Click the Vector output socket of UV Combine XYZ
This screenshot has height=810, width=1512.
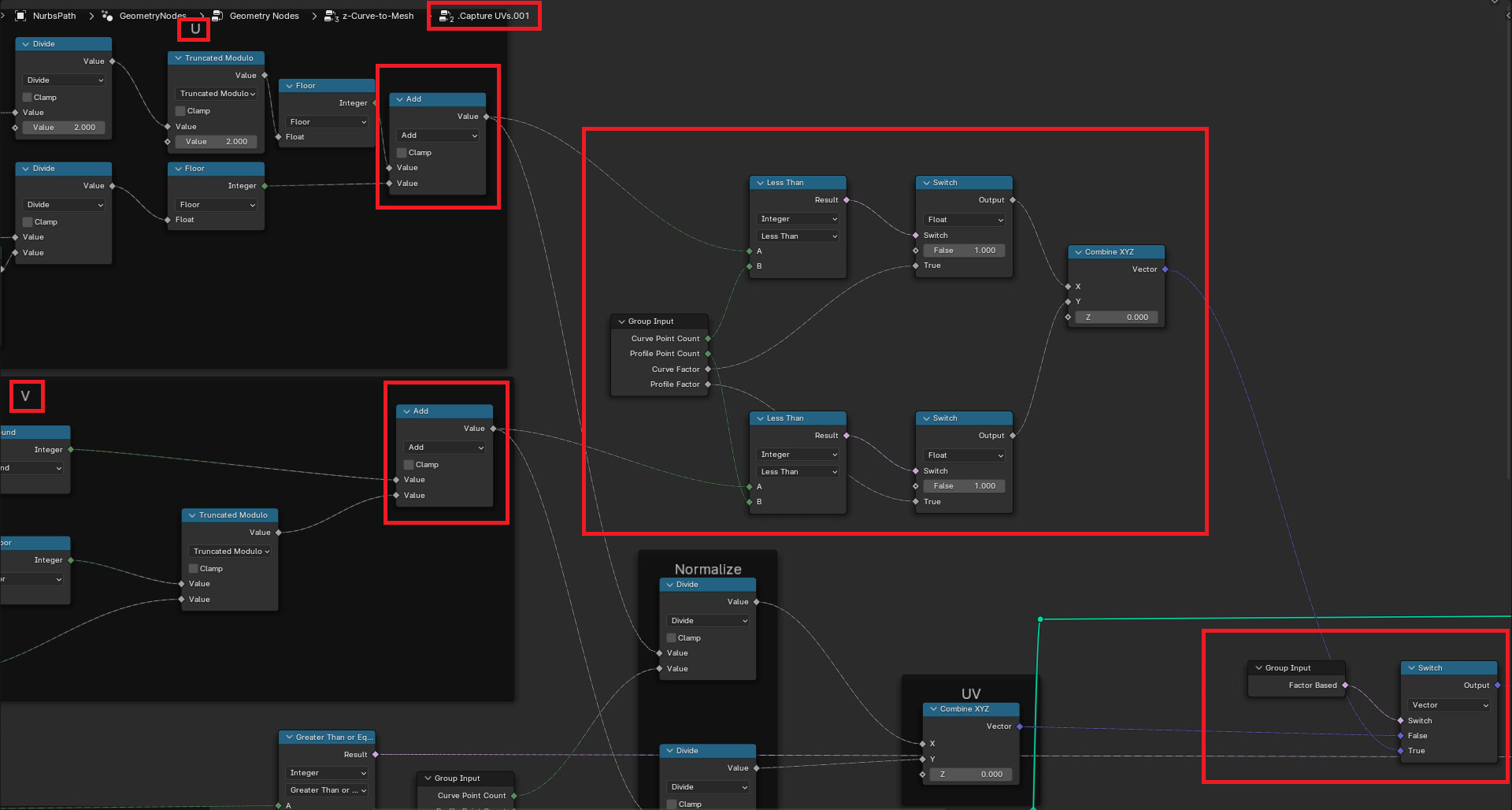click(x=1020, y=726)
